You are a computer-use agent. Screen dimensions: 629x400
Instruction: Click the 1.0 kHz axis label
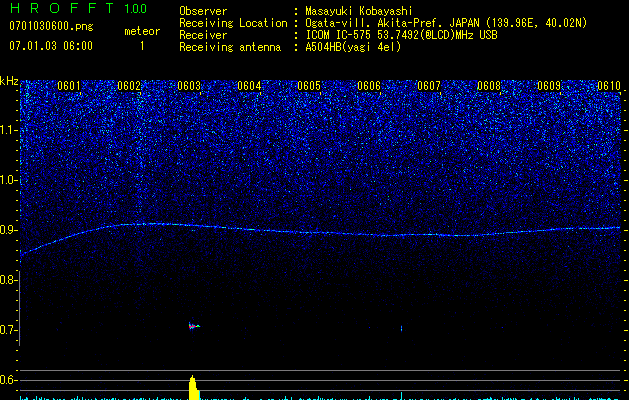pyautogui.click(x=9, y=180)
